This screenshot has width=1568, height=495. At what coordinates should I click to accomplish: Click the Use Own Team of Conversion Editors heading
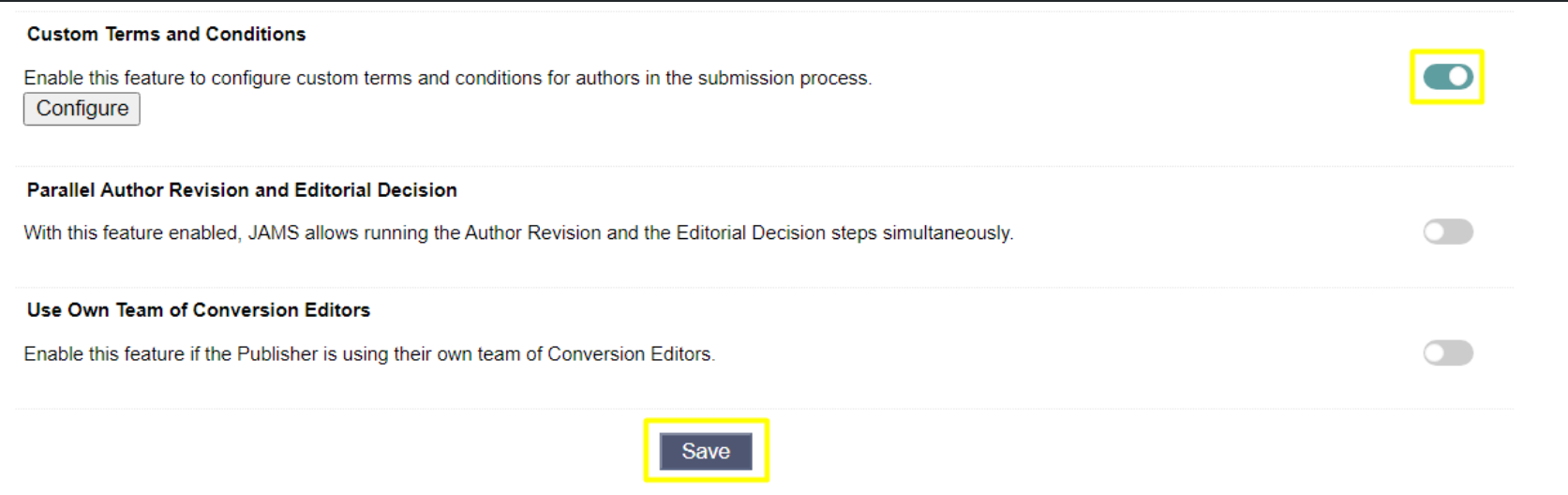point(199,310)
